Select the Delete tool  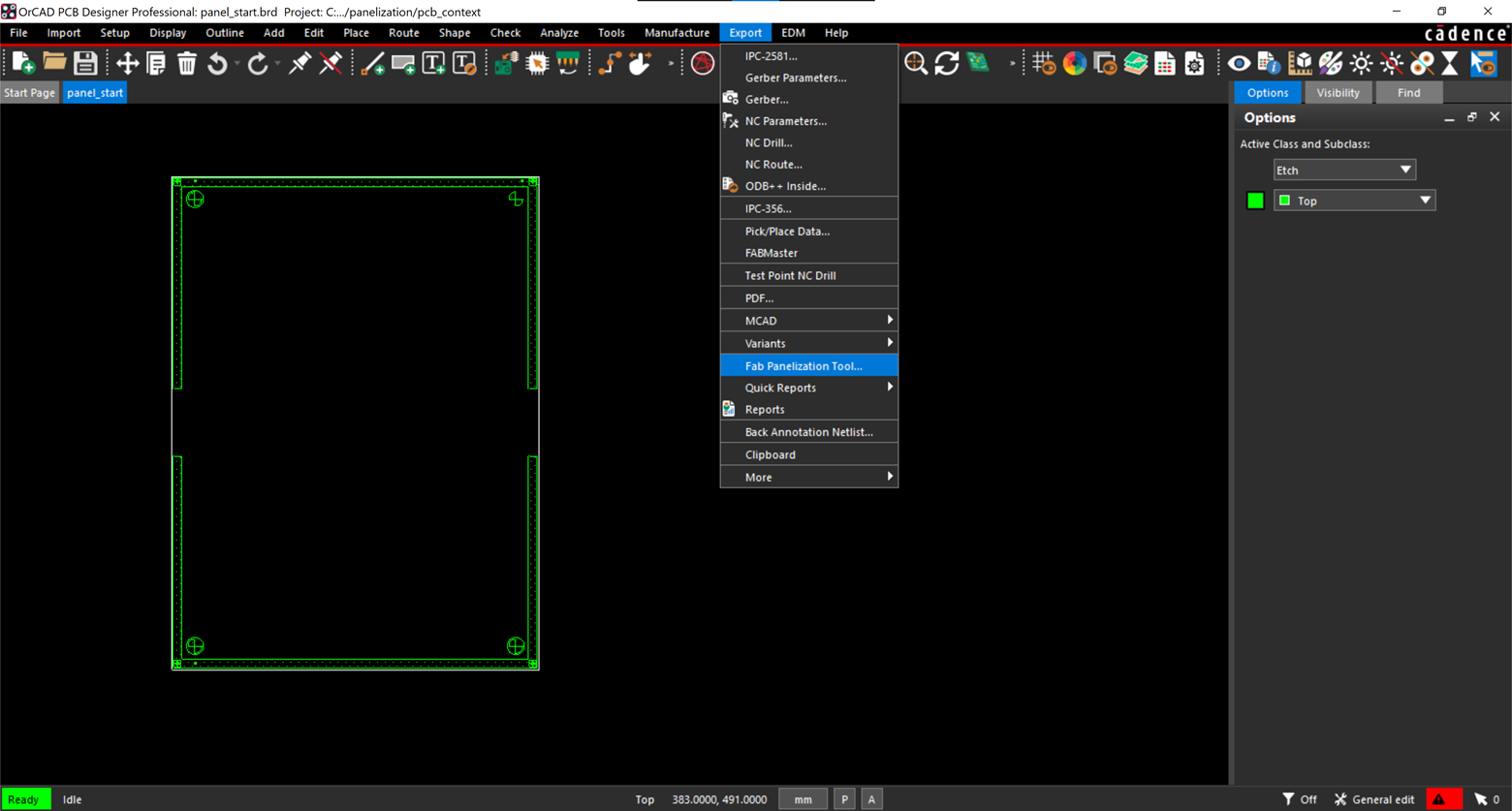pos(187,63)
